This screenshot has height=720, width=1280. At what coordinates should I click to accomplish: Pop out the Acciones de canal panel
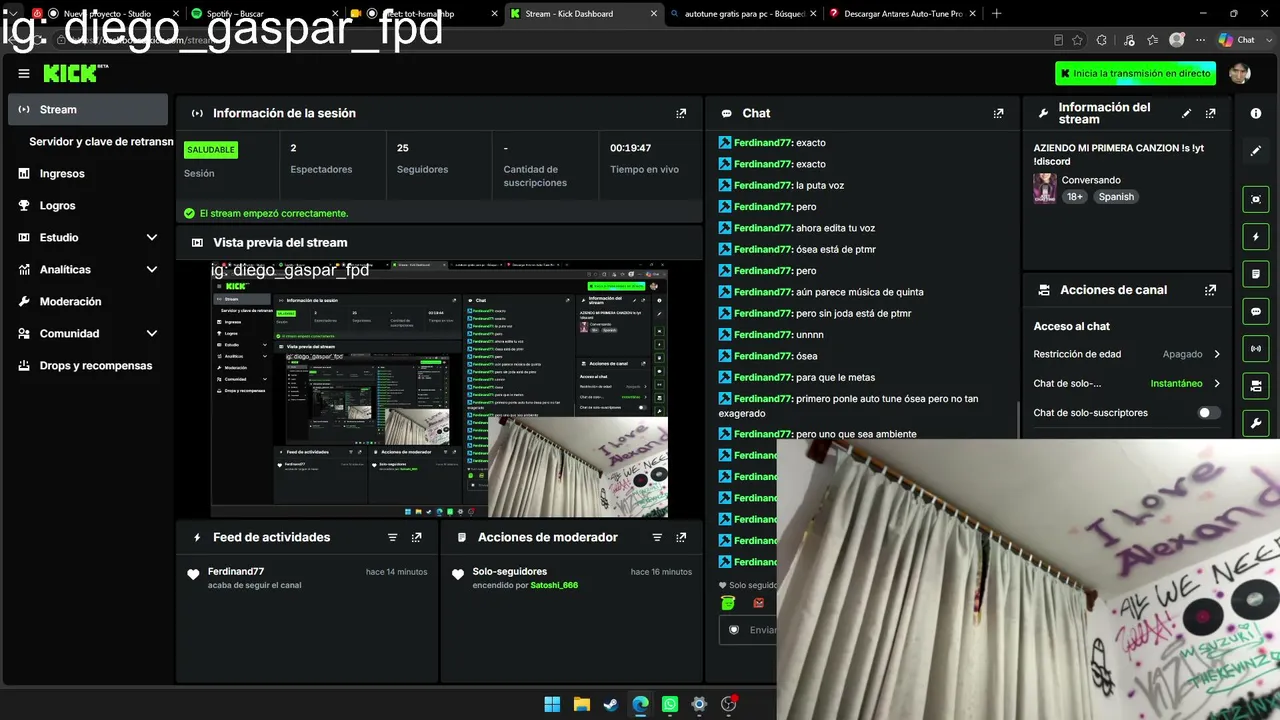[x=1210, y=290]
